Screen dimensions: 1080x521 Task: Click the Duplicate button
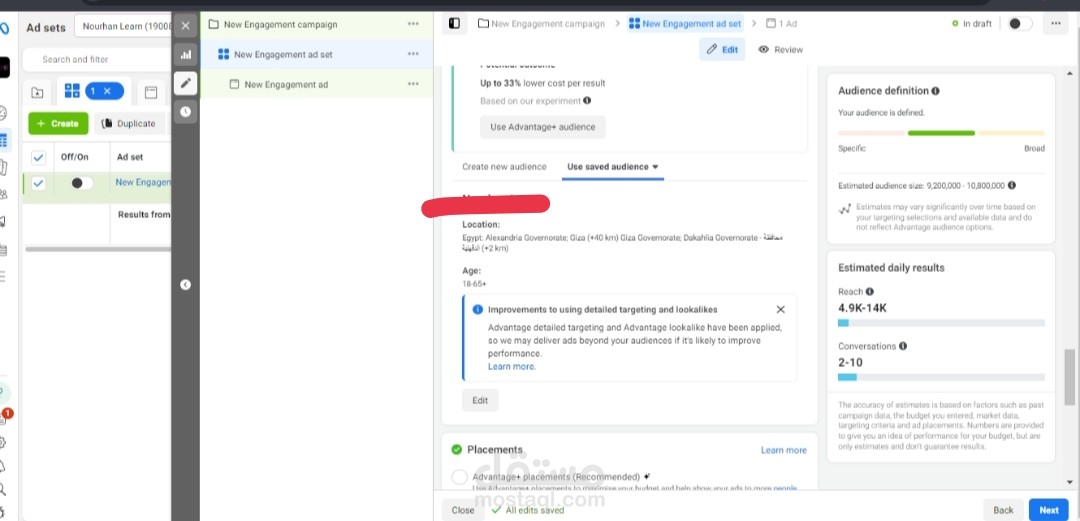pos(129,123)
